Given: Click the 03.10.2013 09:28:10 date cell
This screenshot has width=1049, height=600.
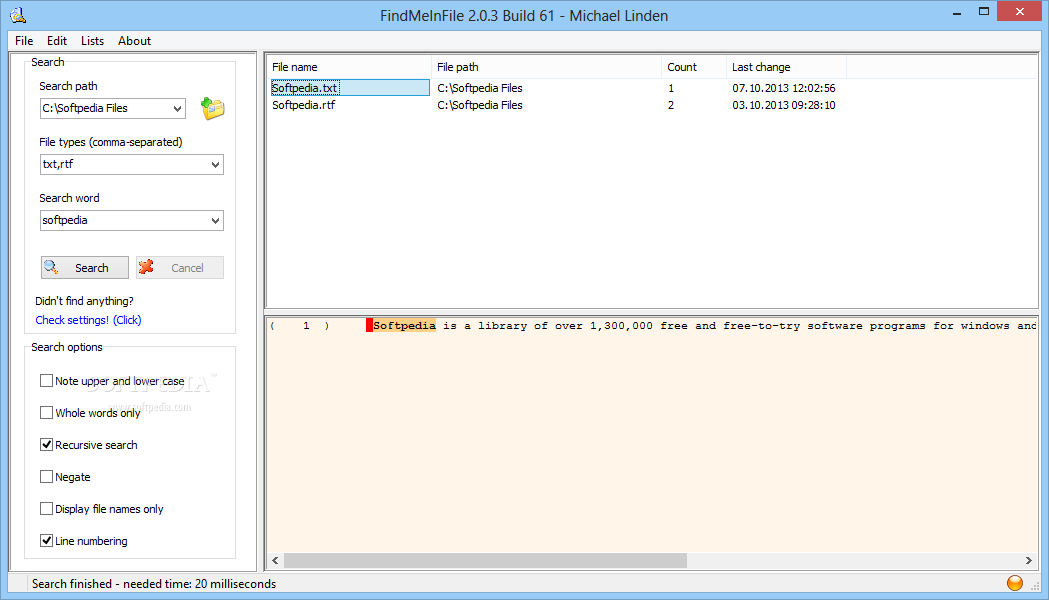Looking at the screenshot, I should [783, 105].
